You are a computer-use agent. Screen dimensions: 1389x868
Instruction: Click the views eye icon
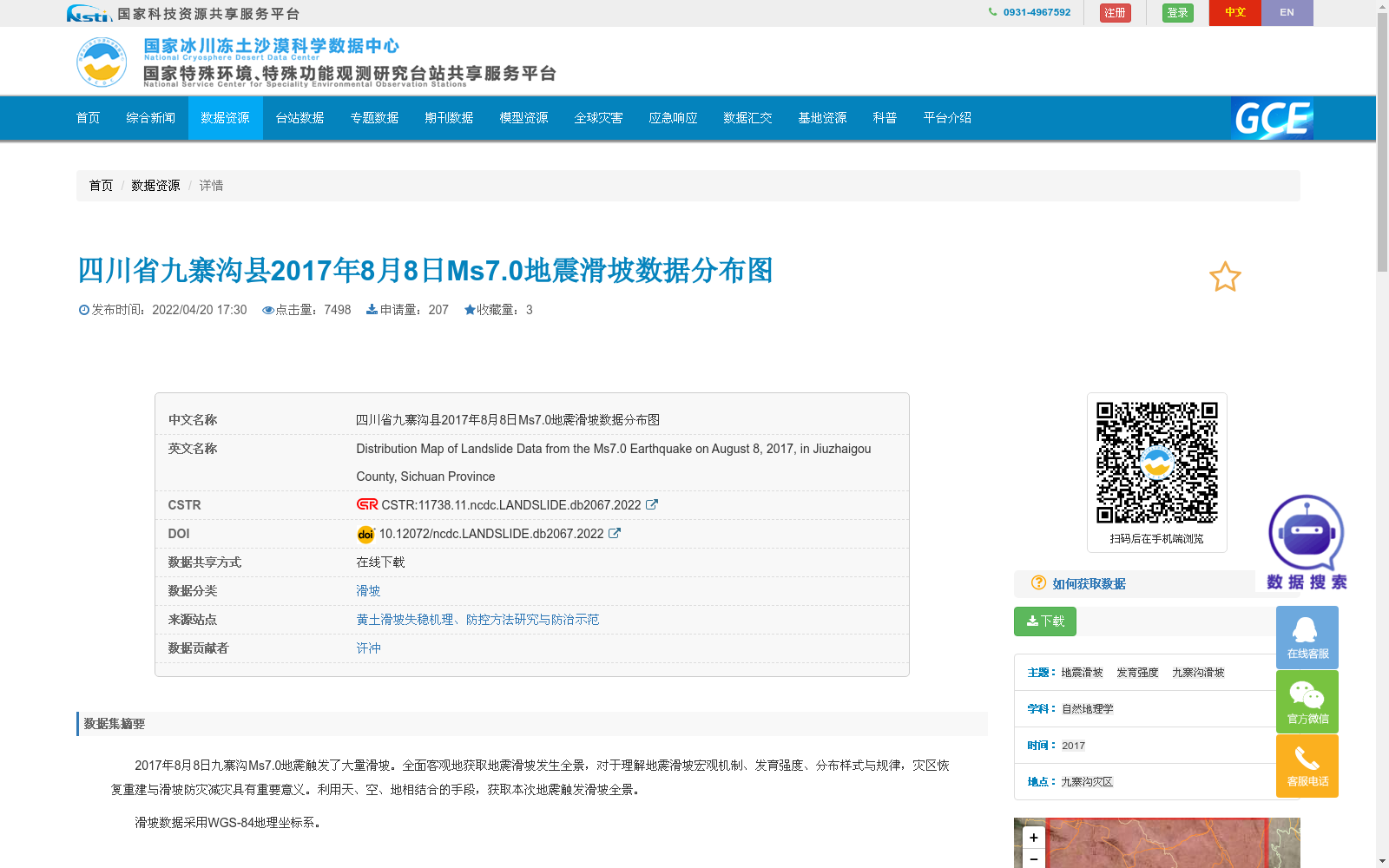pyautogui.click(x=268, y=310)
